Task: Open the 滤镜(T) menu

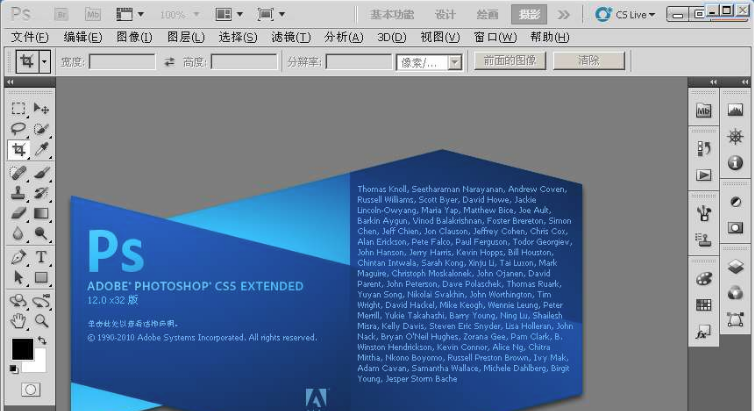Action: [x=291, y=37]
